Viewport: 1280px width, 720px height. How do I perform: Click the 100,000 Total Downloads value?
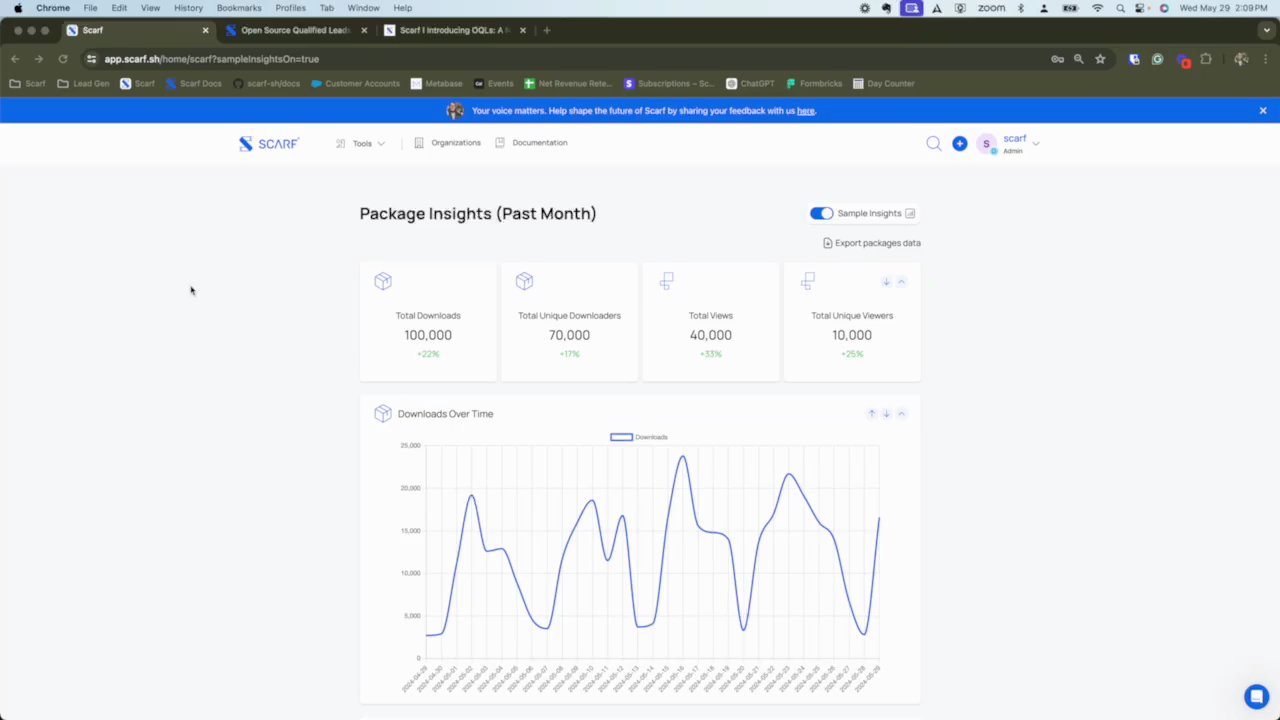[x=428, y=335]
